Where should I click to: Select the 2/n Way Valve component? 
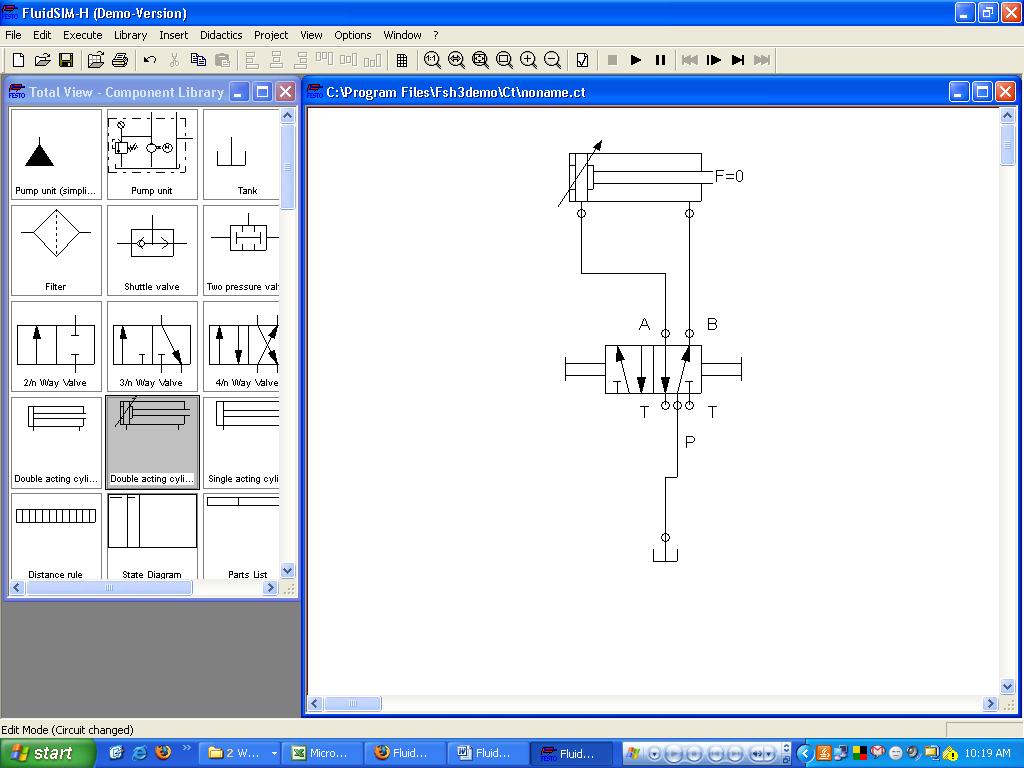(56, 346)
